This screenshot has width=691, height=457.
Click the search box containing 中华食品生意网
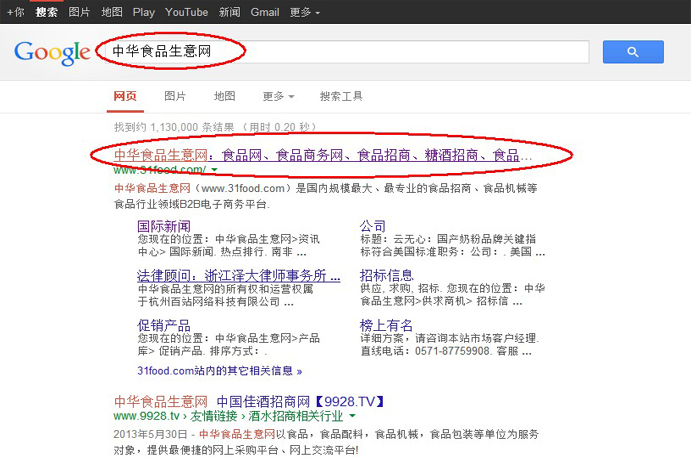[350, 51]
